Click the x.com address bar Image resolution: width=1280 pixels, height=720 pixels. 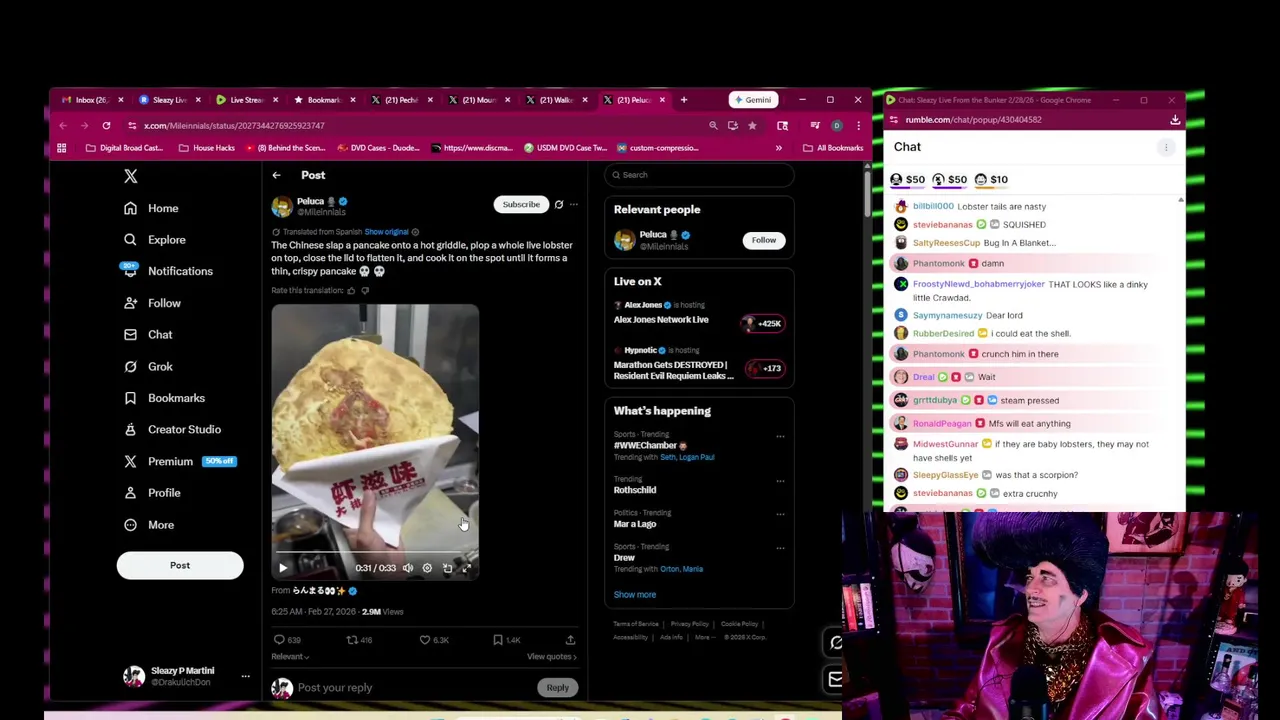[420, 126]
